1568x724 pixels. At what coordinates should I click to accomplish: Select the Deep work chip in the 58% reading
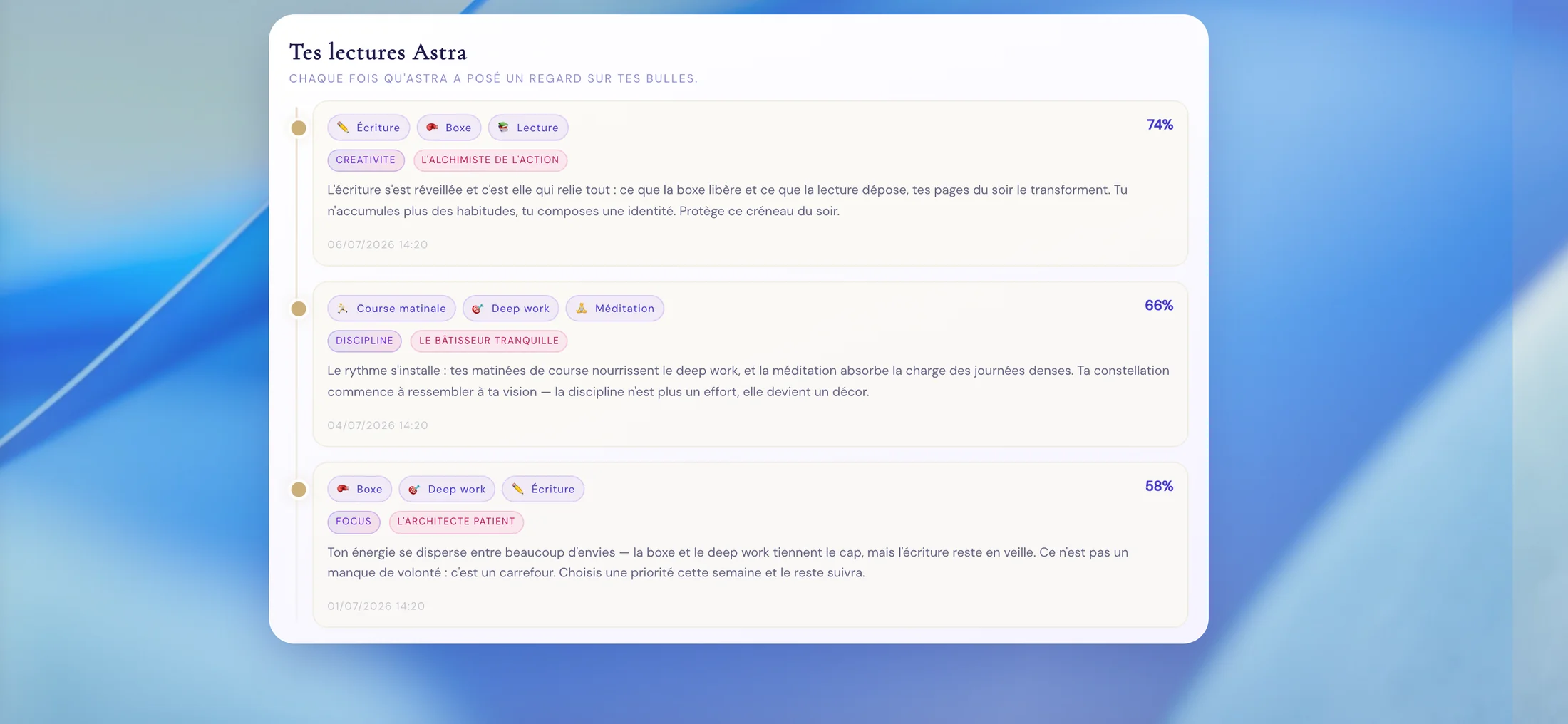447,489
